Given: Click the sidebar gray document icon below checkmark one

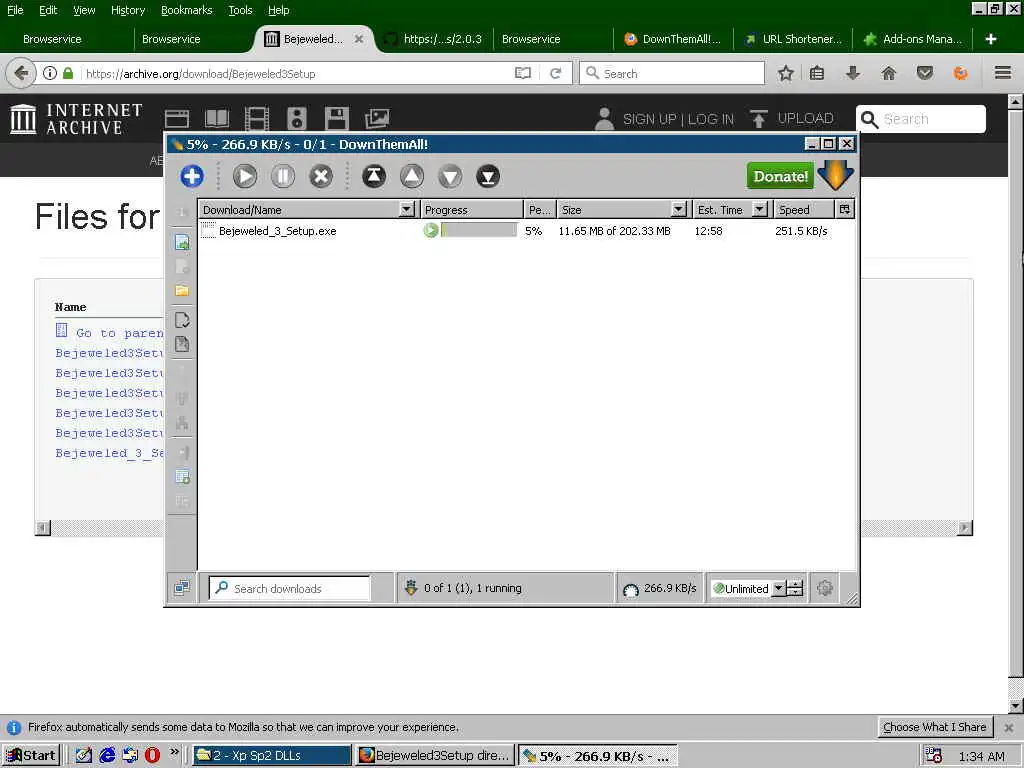Looking at the screenshot, I should point(182,344).
